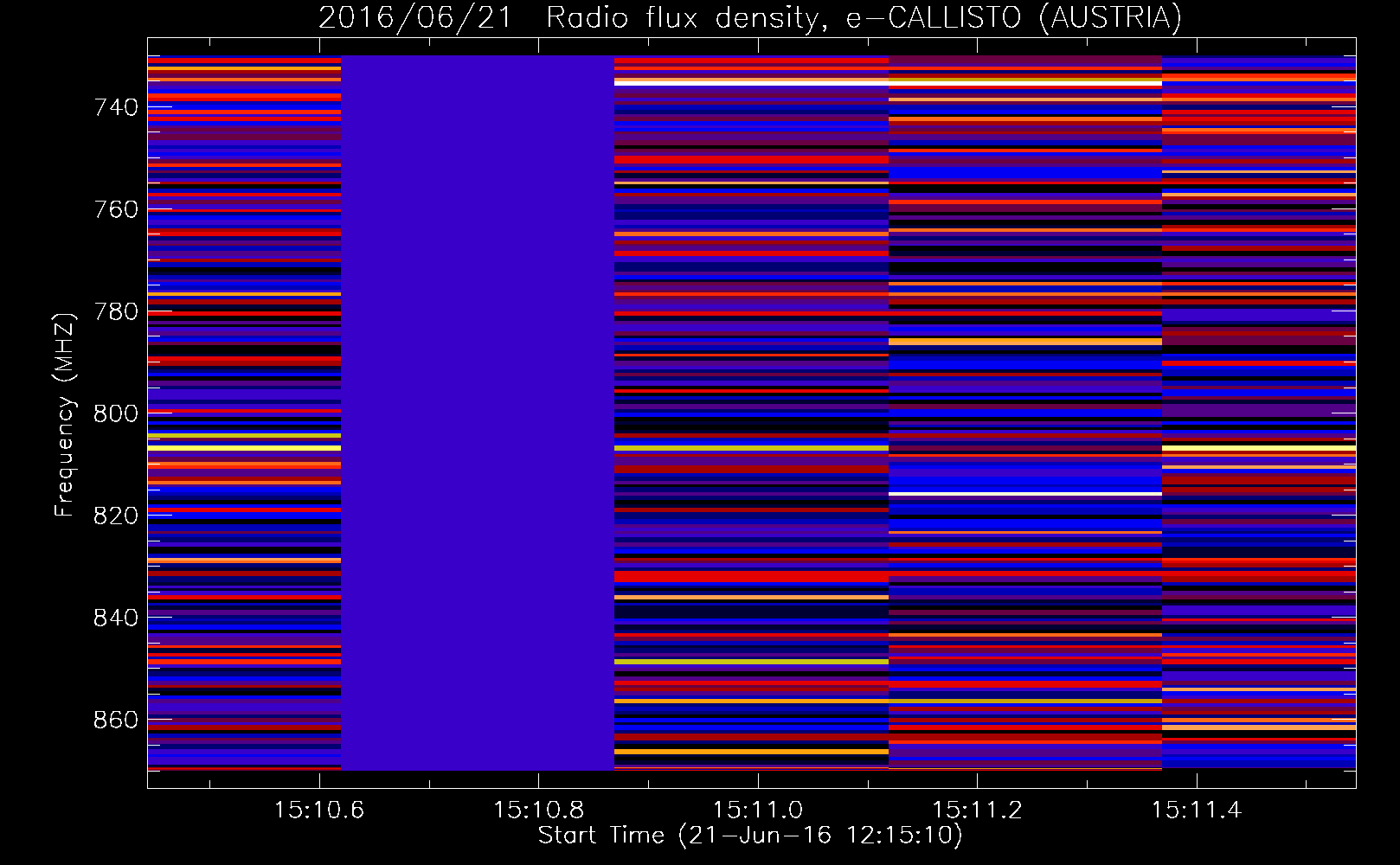Click the plot title text e-CALLISTO (AUSTRIA)
1400x865 pixels.
[x=1013, y=18]
